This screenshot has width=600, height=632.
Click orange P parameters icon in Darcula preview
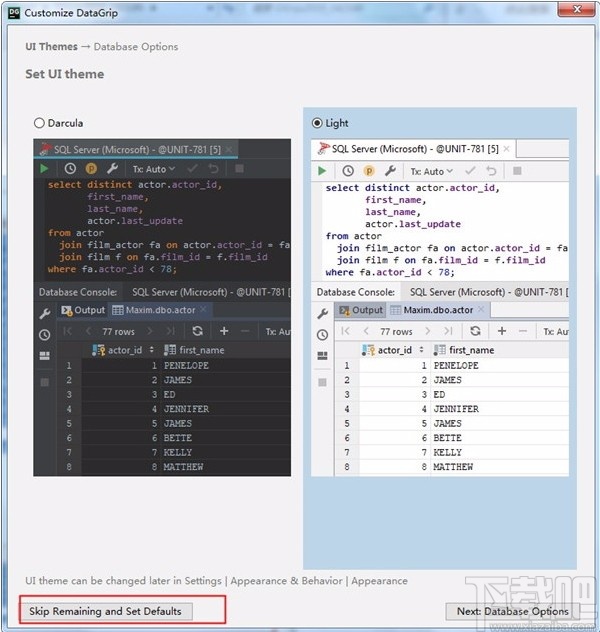click(x=91, y=168)
